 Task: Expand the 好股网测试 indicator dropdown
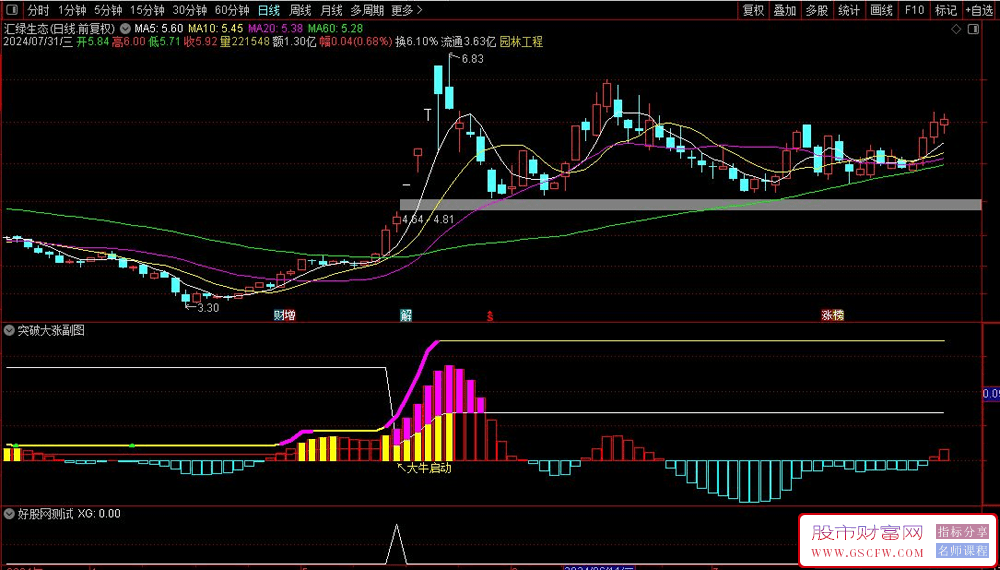point(10,514)
